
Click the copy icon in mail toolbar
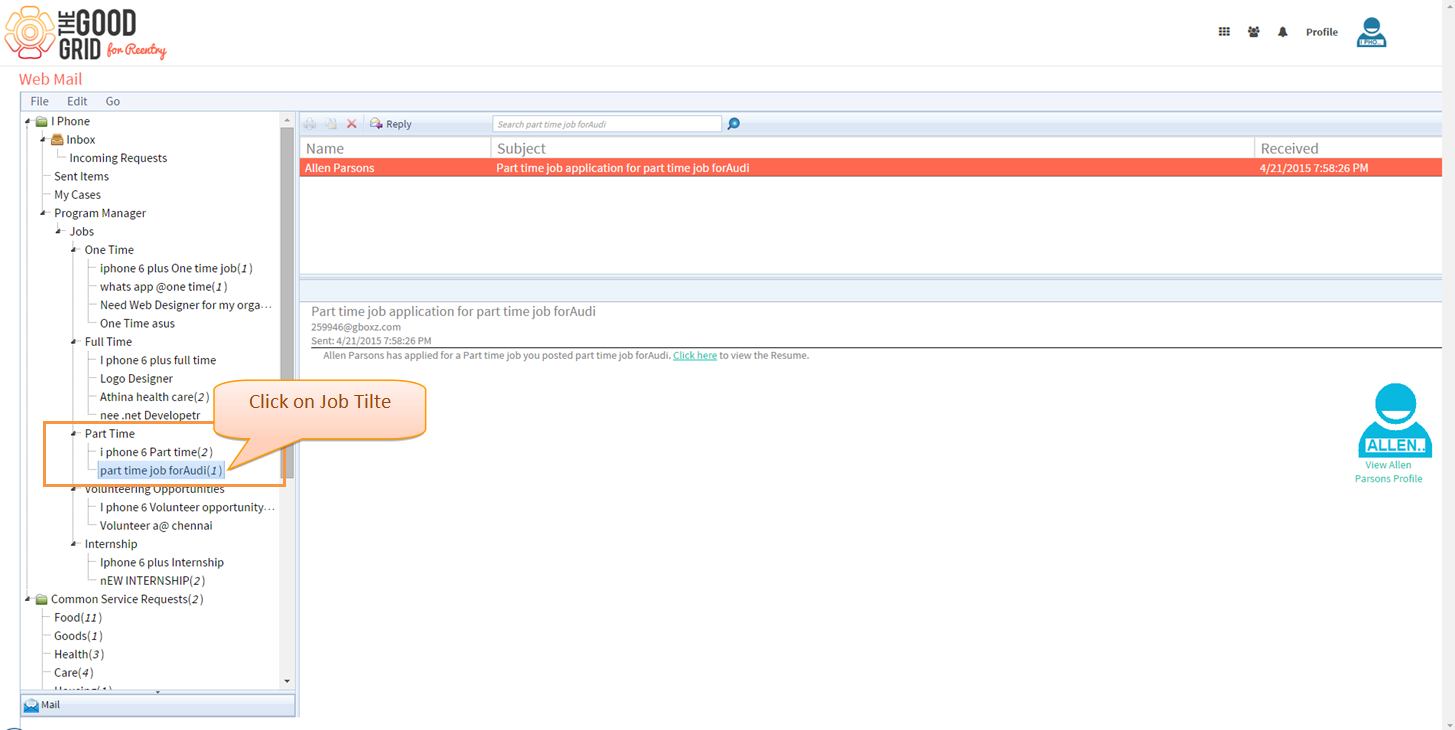coord(330,124)
